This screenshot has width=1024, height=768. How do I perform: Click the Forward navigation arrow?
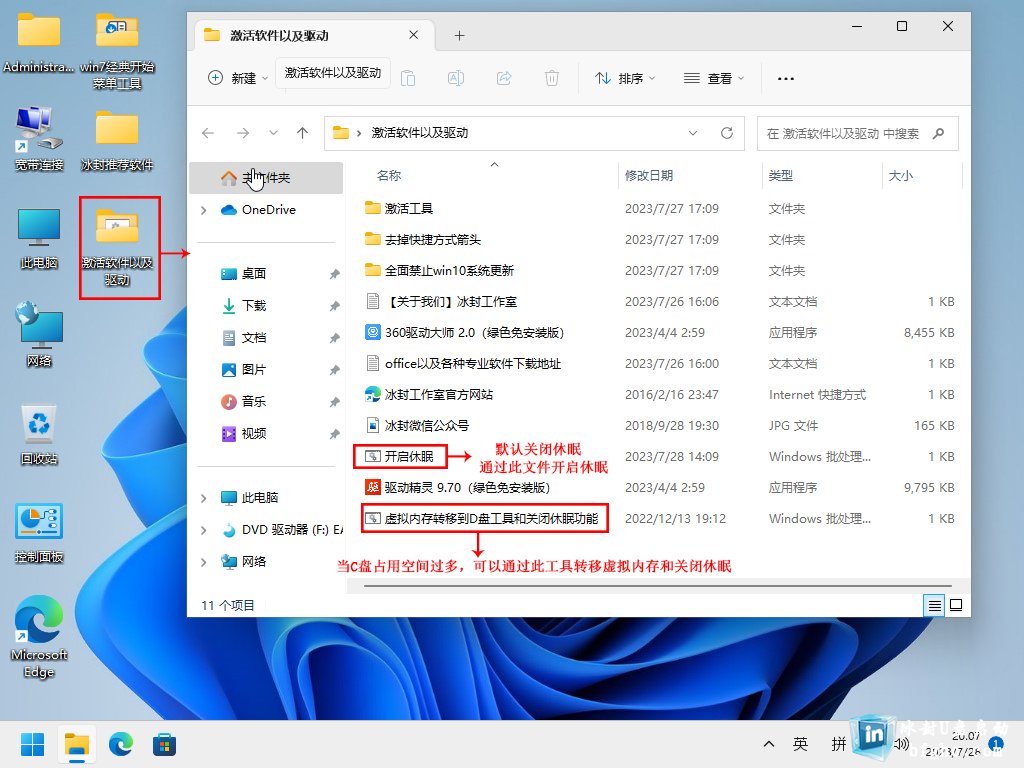pos(243,133)
